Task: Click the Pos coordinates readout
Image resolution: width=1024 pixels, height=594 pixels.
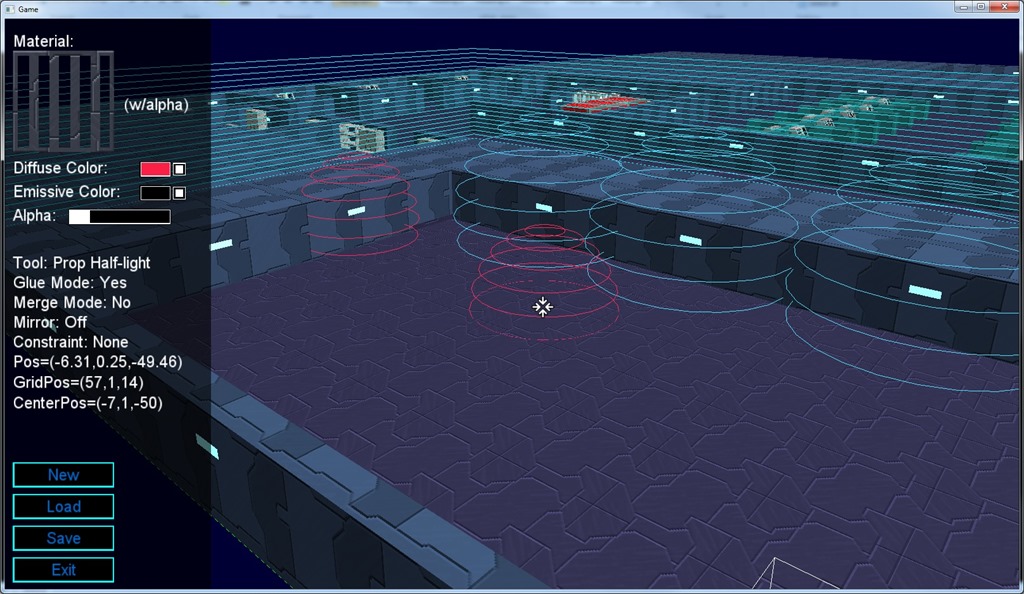Action: (98, 362)
